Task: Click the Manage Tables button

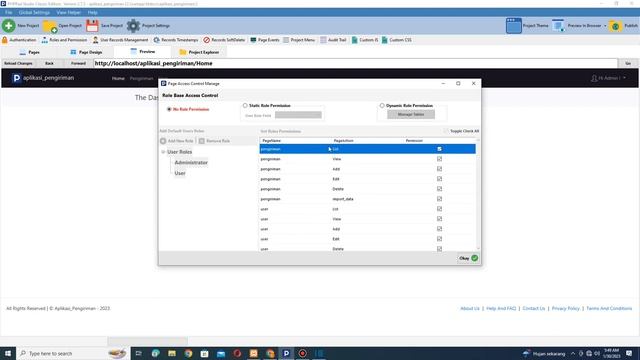Action: (x=411, y=114)
